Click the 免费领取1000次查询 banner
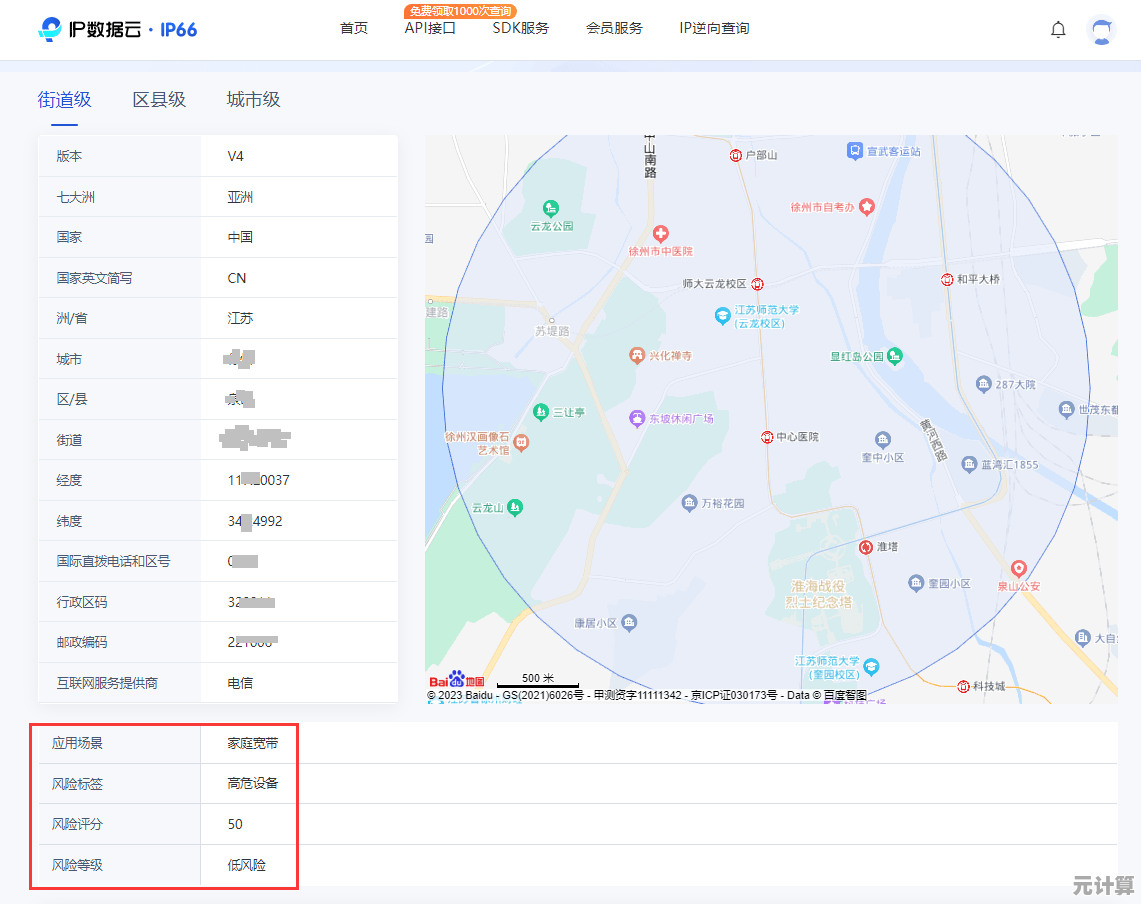This screenshot has width=1141, height=904. tap(462, 12)
